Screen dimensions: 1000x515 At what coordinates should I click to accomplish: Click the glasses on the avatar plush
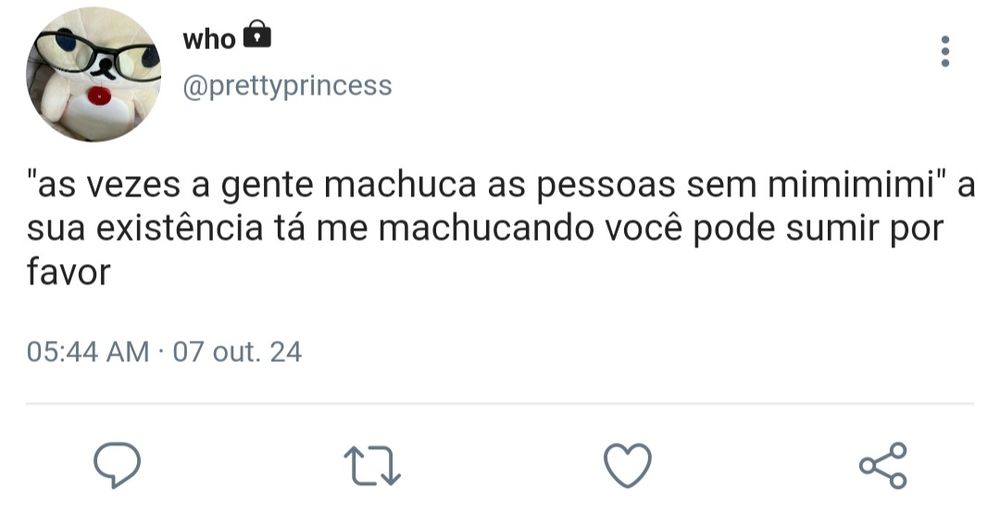click(95, 53)
